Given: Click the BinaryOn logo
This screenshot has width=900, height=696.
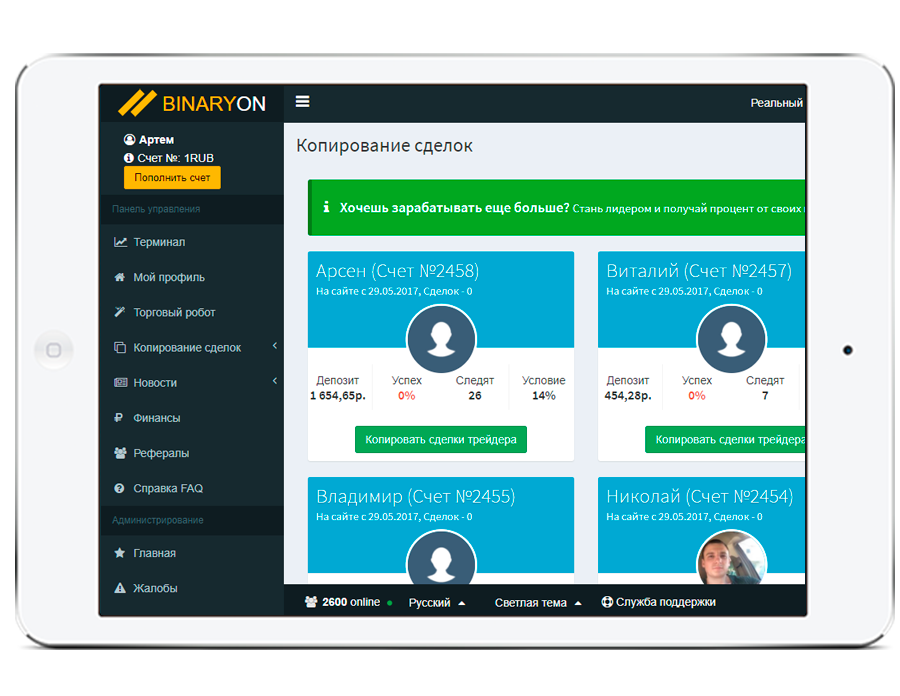Looking at the screenshot, I should pos(191,103).
